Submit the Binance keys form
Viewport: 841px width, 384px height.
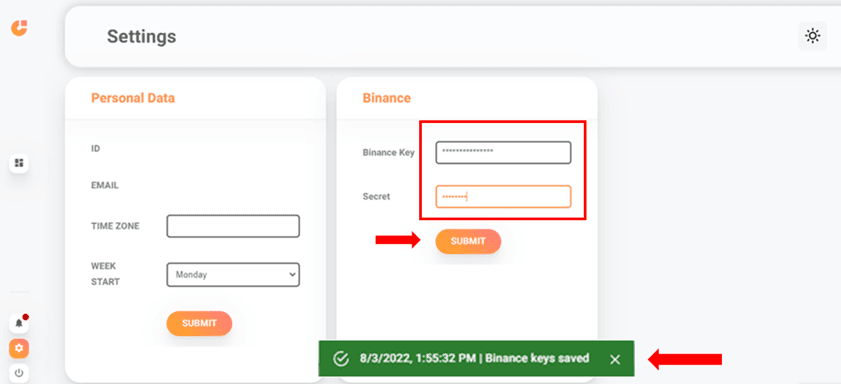[468, 241]
